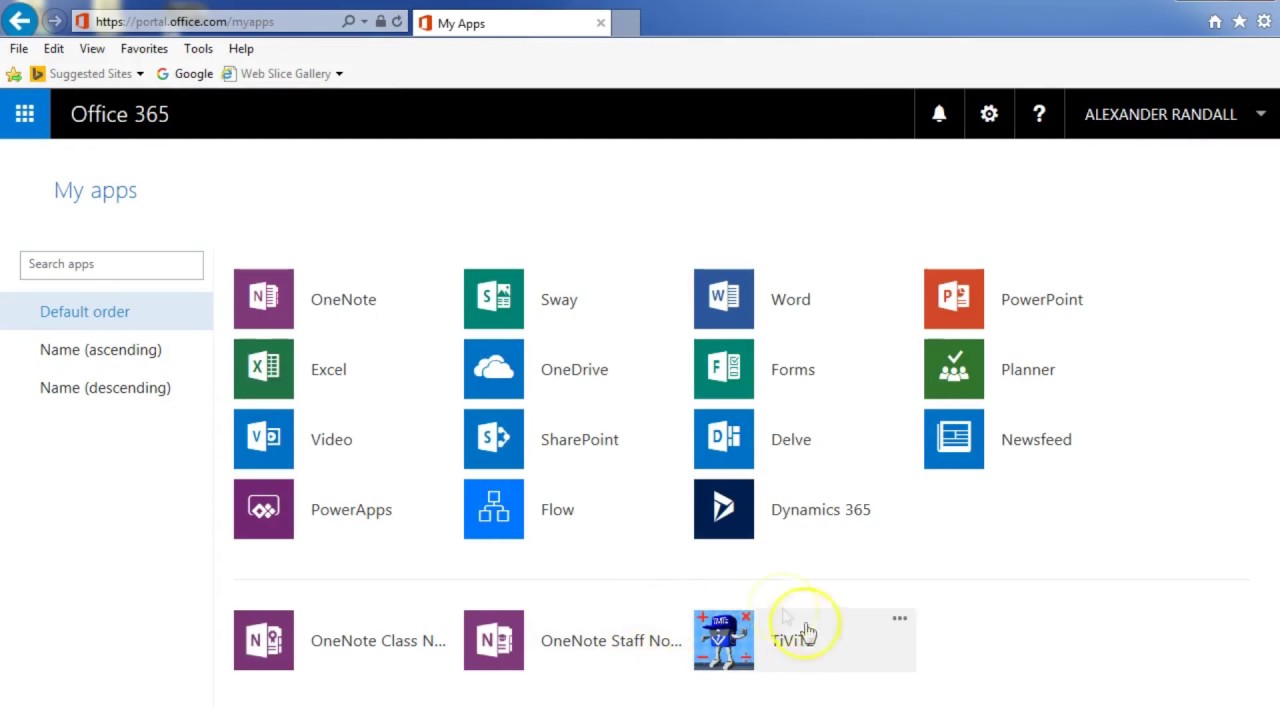Open the Word app icon
Image resolution: width=1280 pixels, height=720 pixels.
[x=724, y=299]
